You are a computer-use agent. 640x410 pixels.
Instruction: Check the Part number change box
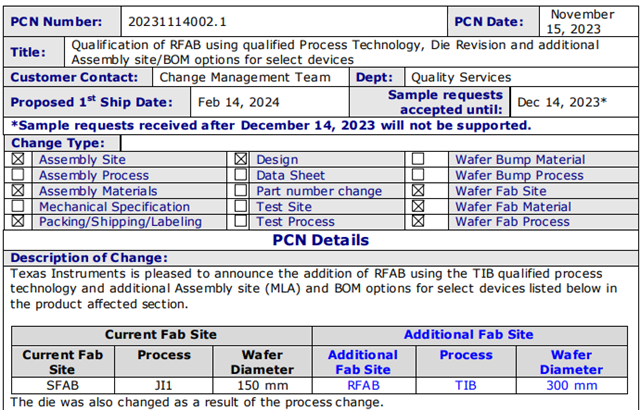click(241, 191)
